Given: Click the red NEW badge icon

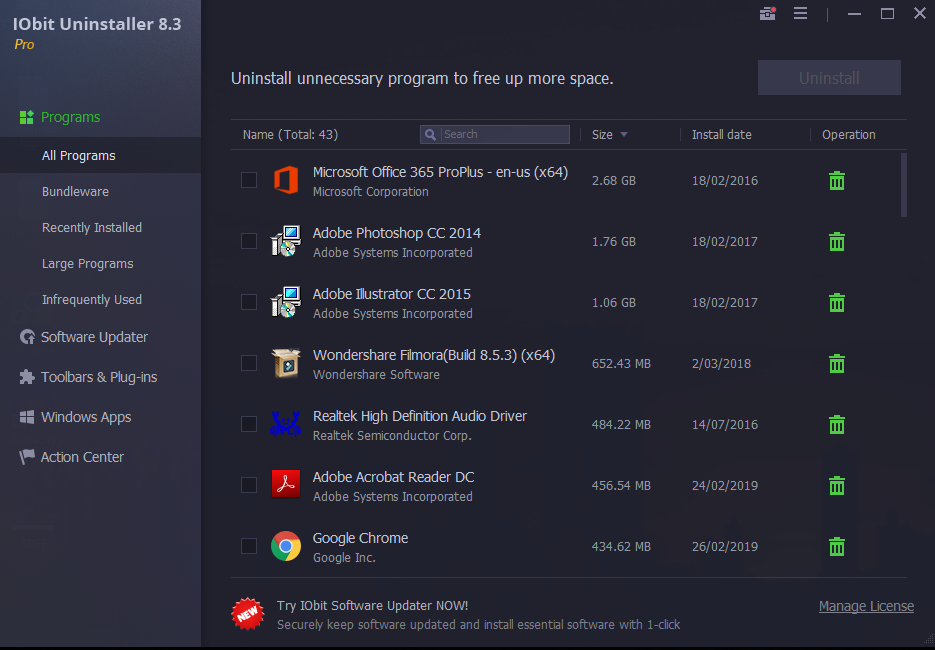Looking at the screenshot, I should point(247,614).
